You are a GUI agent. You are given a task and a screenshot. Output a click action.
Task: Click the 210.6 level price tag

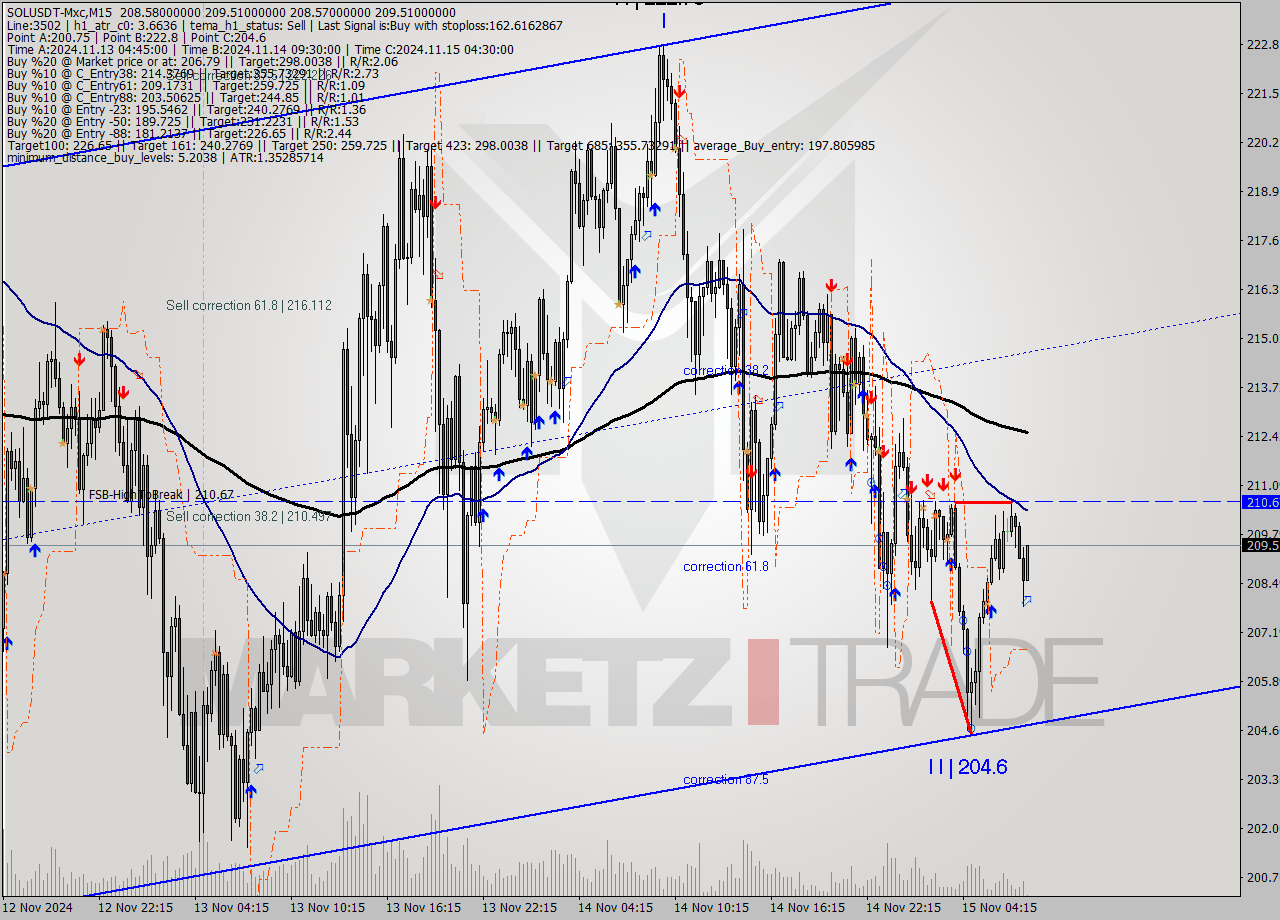[1260, 501]
